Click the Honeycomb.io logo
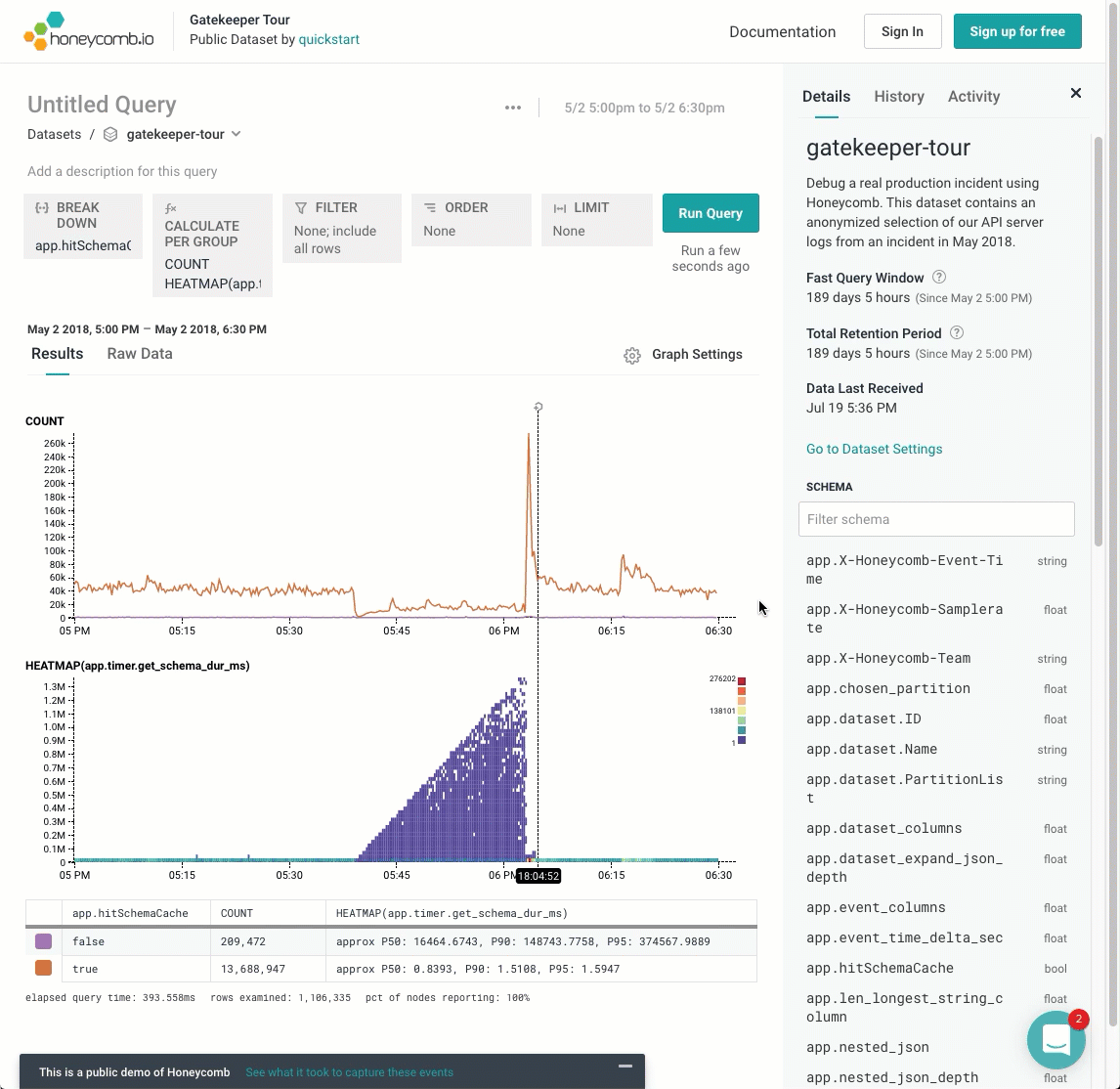The width and height of the screenshot is (1120, 1089). [89, 31]
